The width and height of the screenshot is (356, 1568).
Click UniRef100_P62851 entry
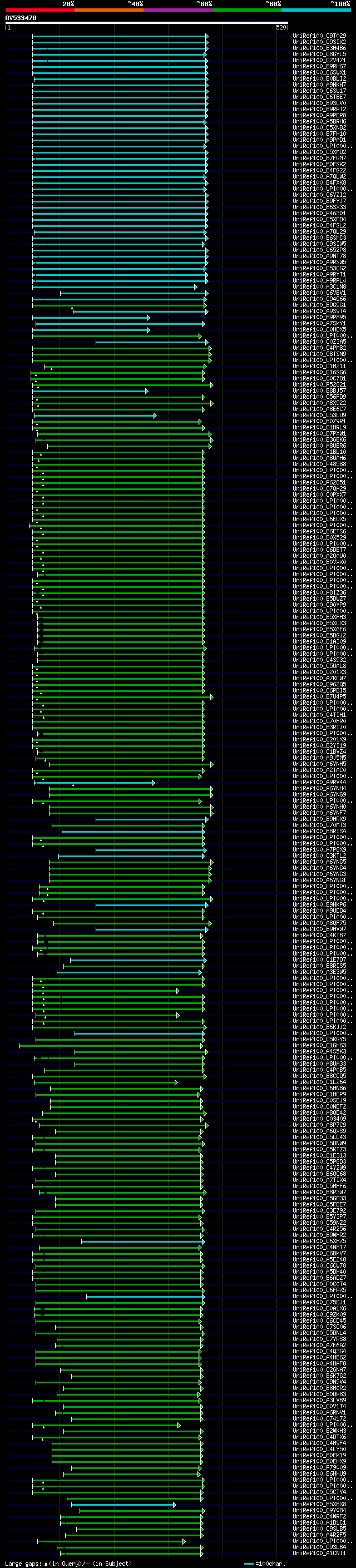tap(319, 483)
